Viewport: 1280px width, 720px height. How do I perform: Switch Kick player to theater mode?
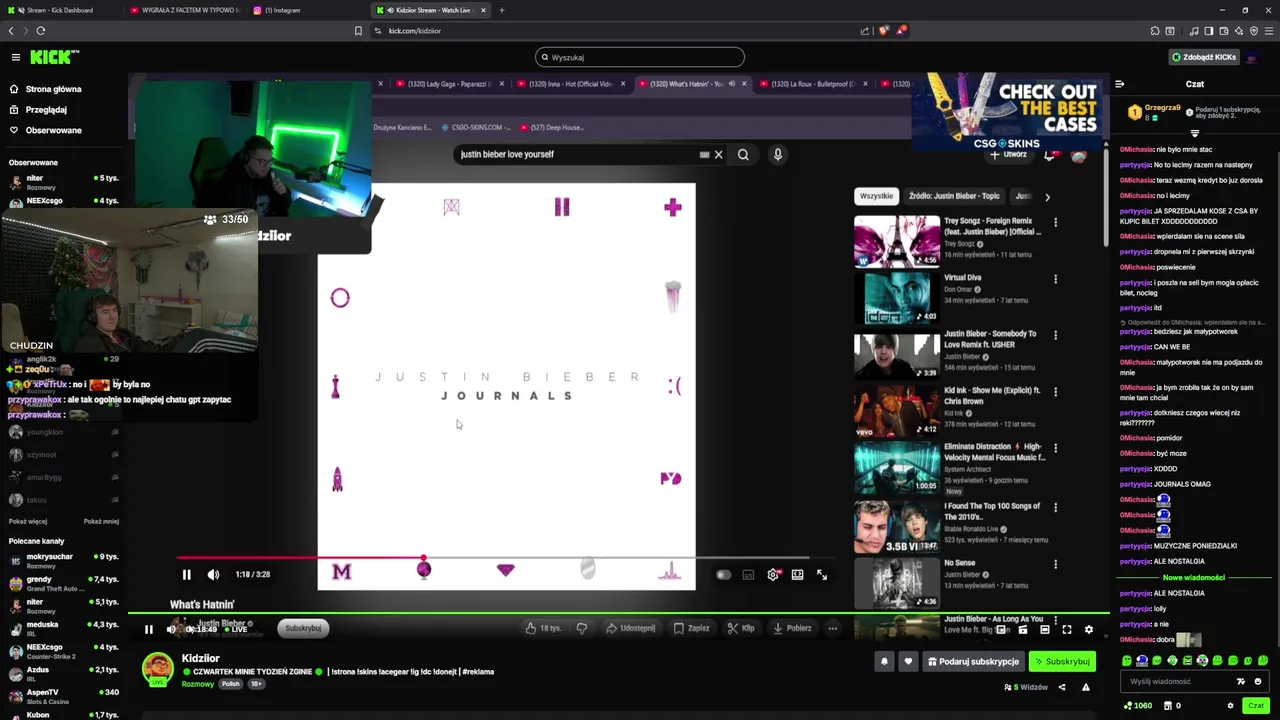click(1045, 630)
